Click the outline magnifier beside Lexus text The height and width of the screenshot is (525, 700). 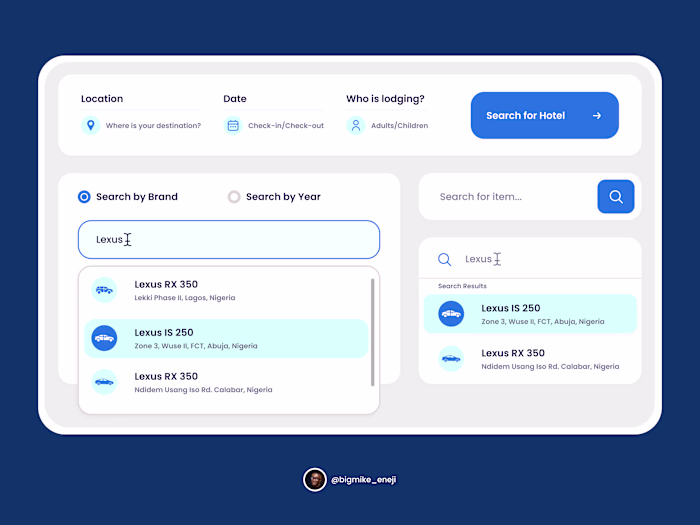tap(444, 259)
